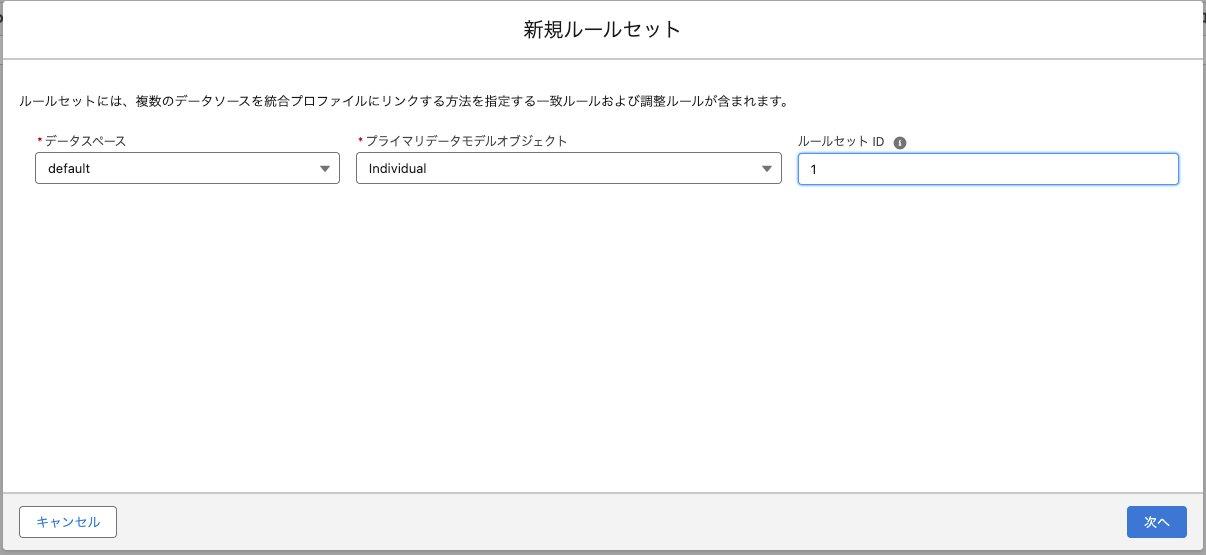Click the gray footer bar between キャンセル and 次へ
This screenshot has height=555, width=1206.
point(620,522)
